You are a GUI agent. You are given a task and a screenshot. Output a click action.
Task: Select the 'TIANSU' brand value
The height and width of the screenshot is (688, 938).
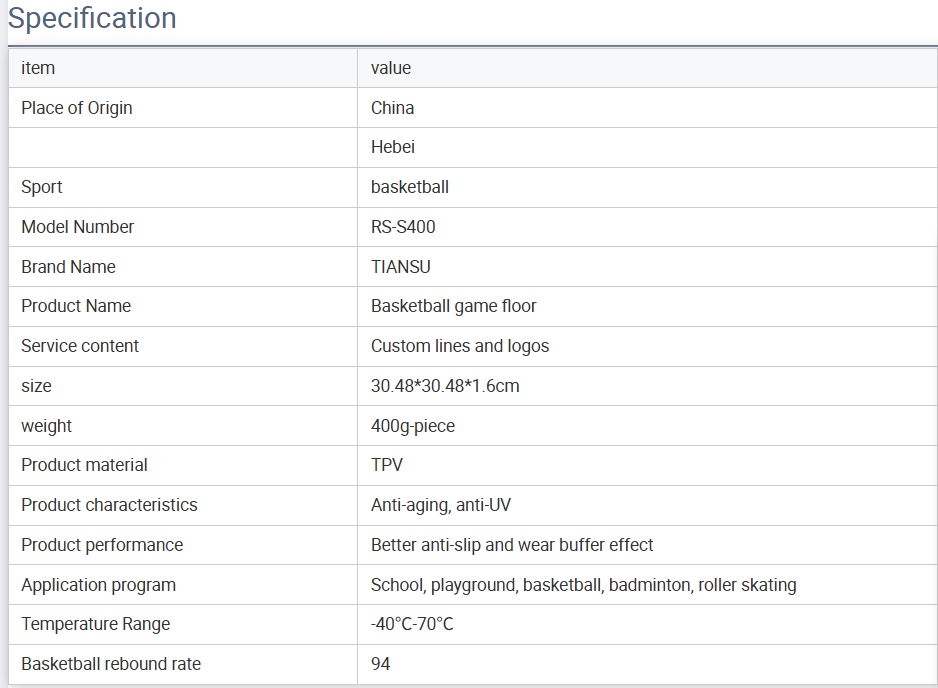coord(401,267)
